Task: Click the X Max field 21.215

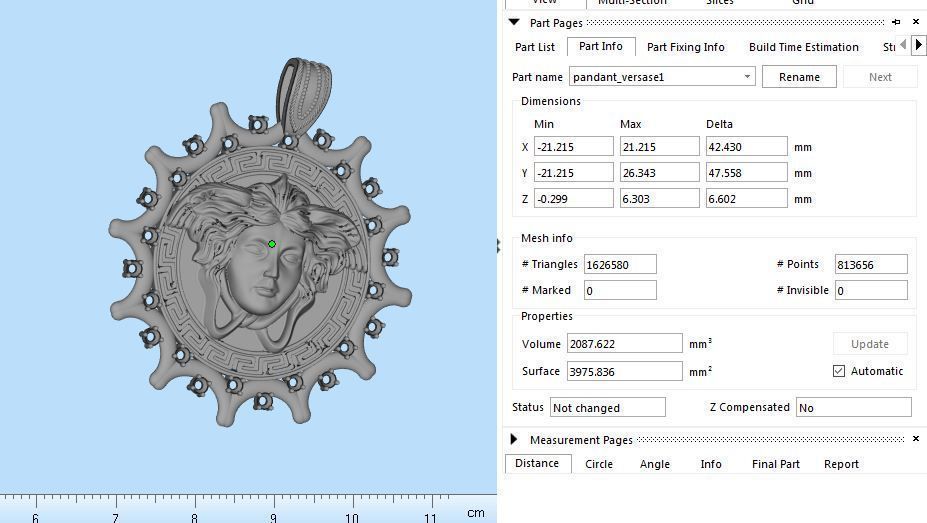Action: (x=659, y=147)
